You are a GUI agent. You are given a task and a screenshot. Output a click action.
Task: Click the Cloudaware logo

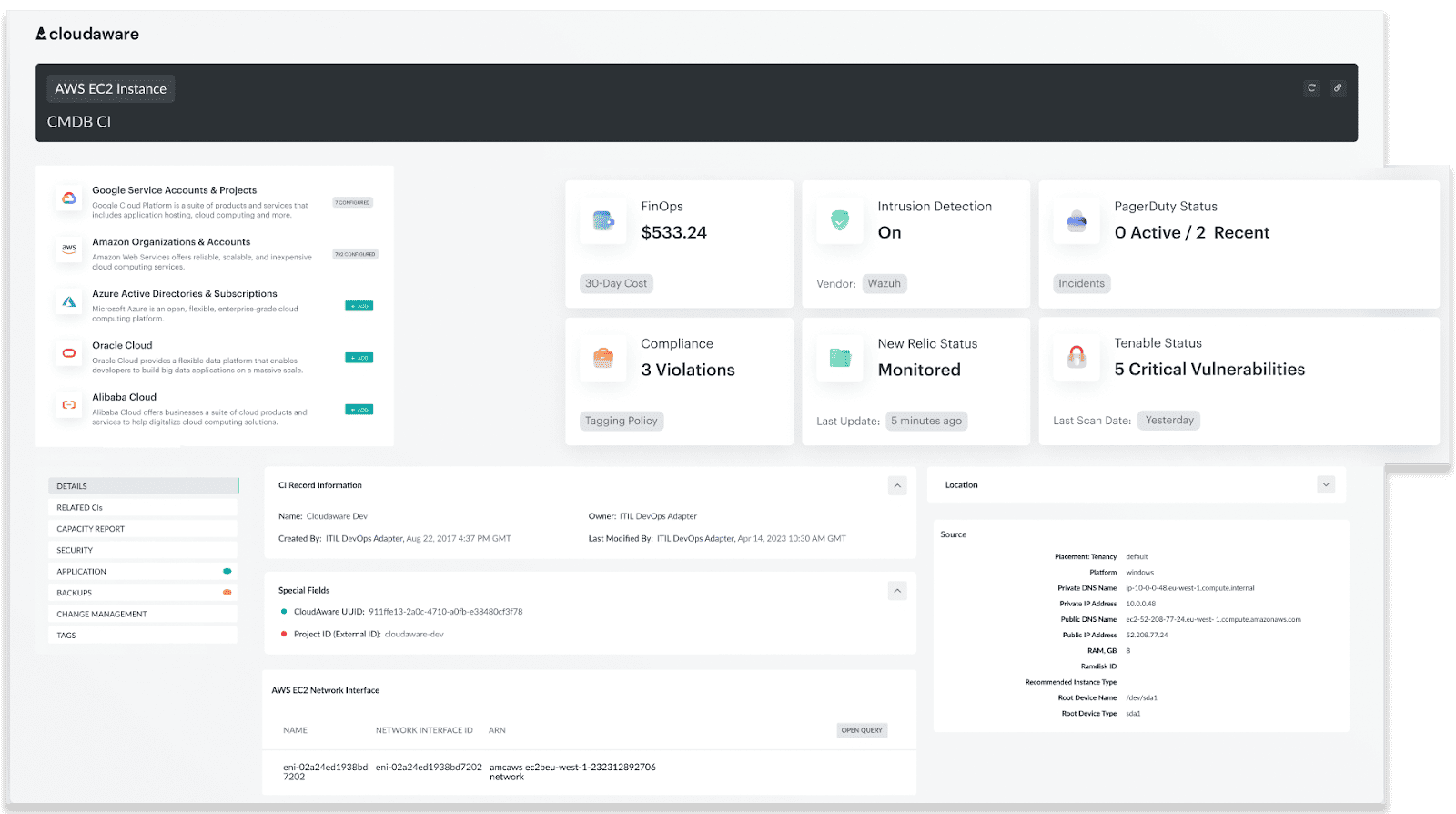click(x=87, y=34)
